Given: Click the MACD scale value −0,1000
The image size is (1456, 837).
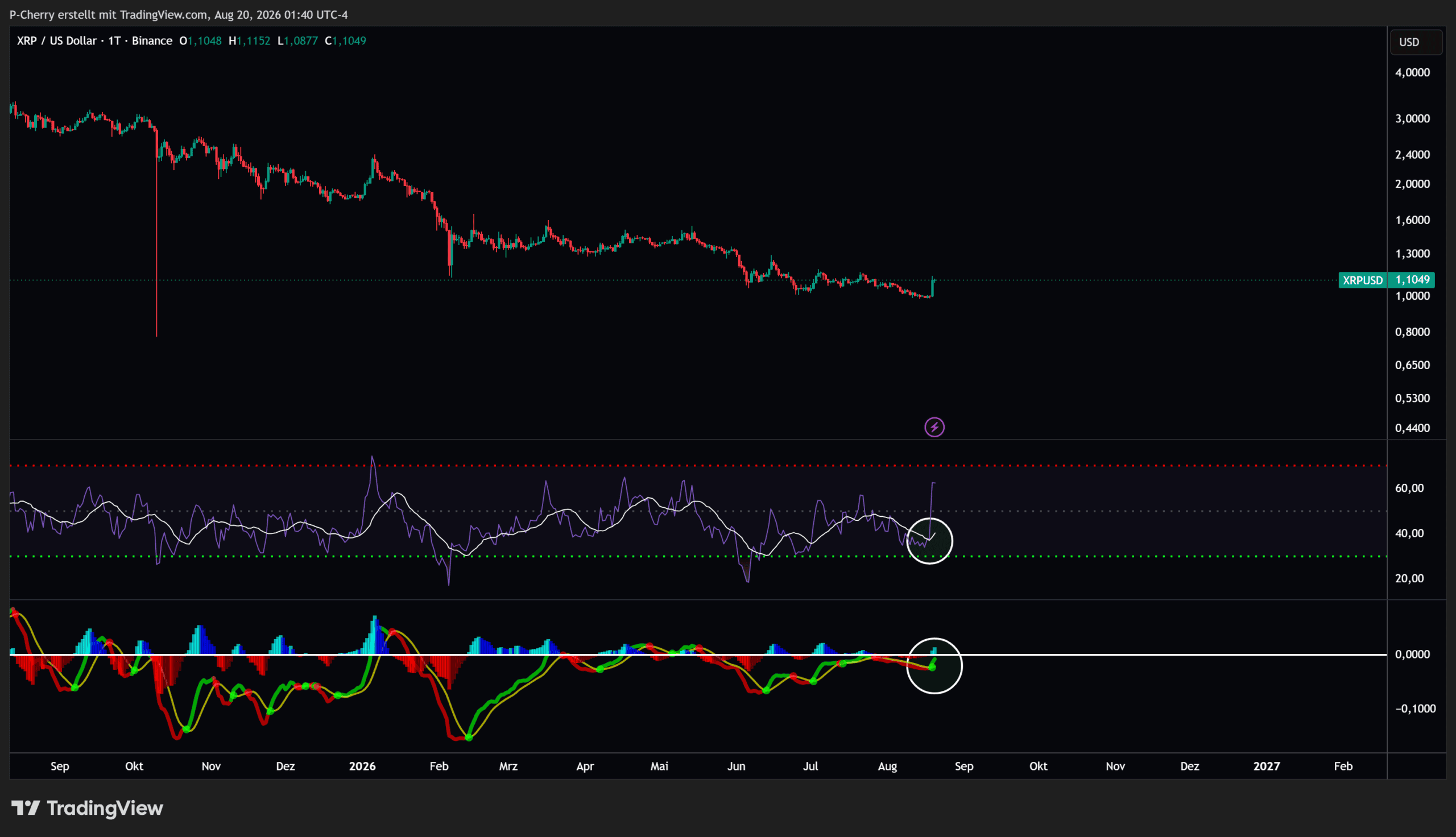Looking at the screenshot, I should coord(1415,709).
